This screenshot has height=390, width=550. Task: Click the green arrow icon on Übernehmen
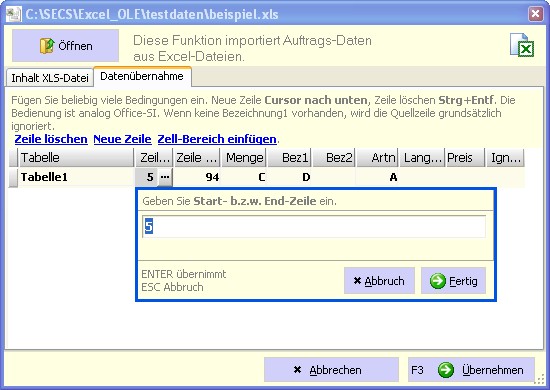click(x=445, y=370)
